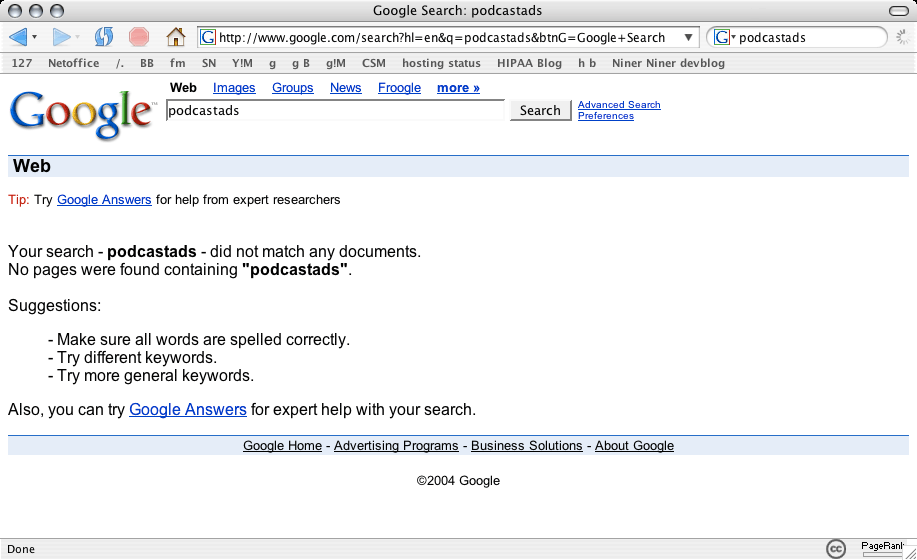Open the Netoffice bookmark
This screenshot has height=560, width=917.
(x=74, y=63)
